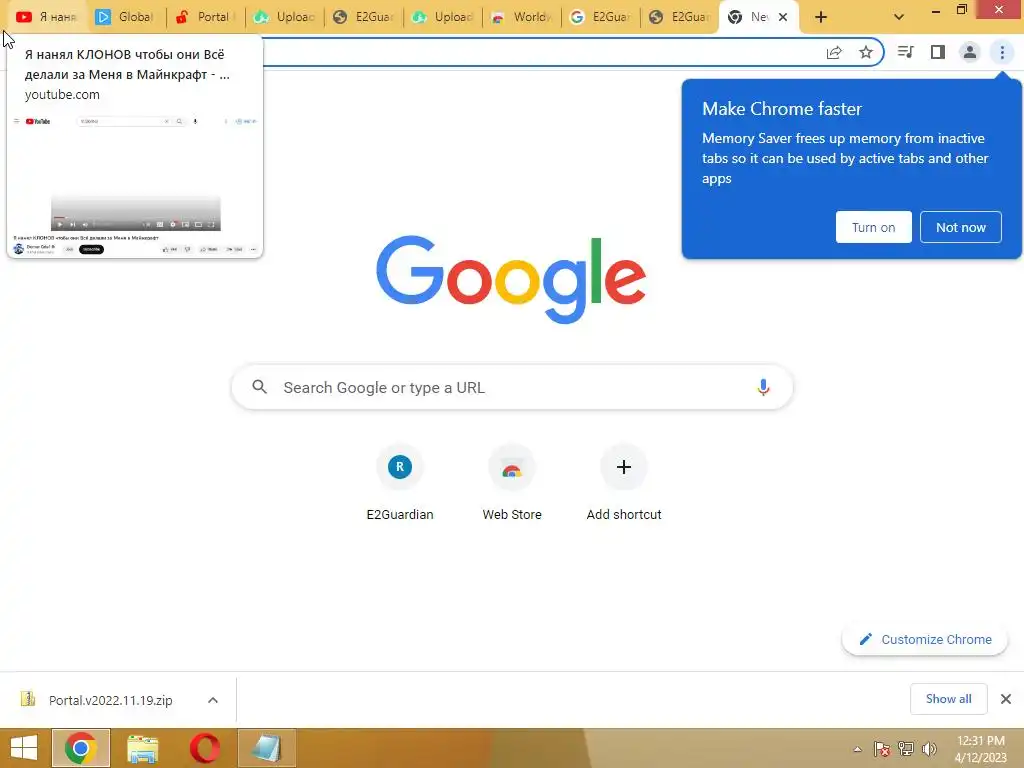Image resolution: width=1024 pixels, height=768 pixels.
Task: Open the first Upload tab
Action: click(284, 17)
